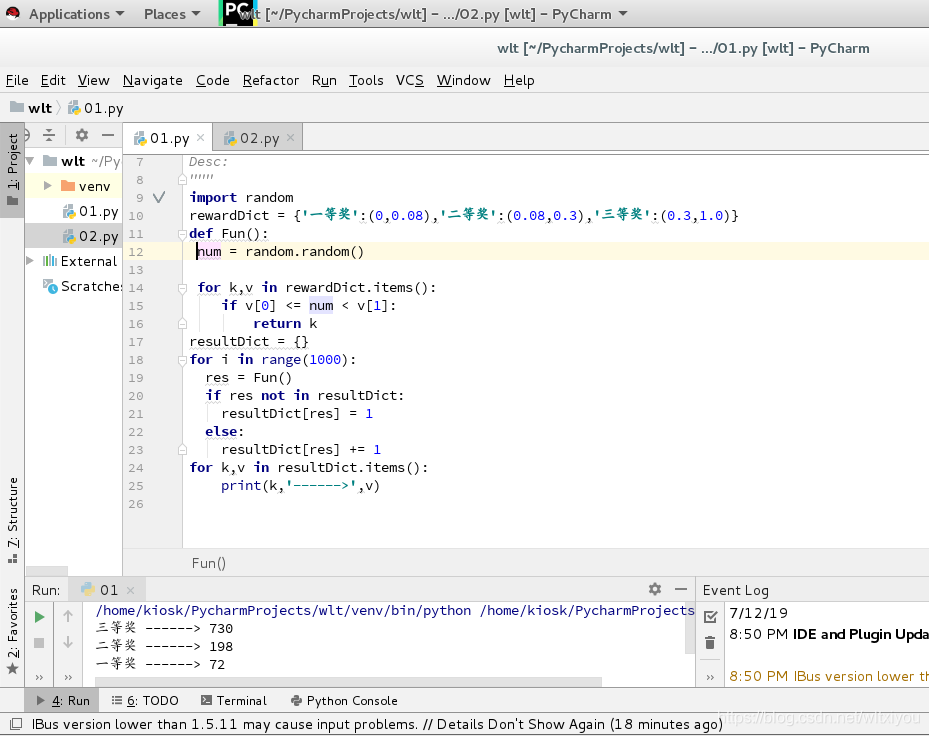Open Project panel settings gear
The image size is (929, 736).
pyautogui.click(x=82, y=135)
